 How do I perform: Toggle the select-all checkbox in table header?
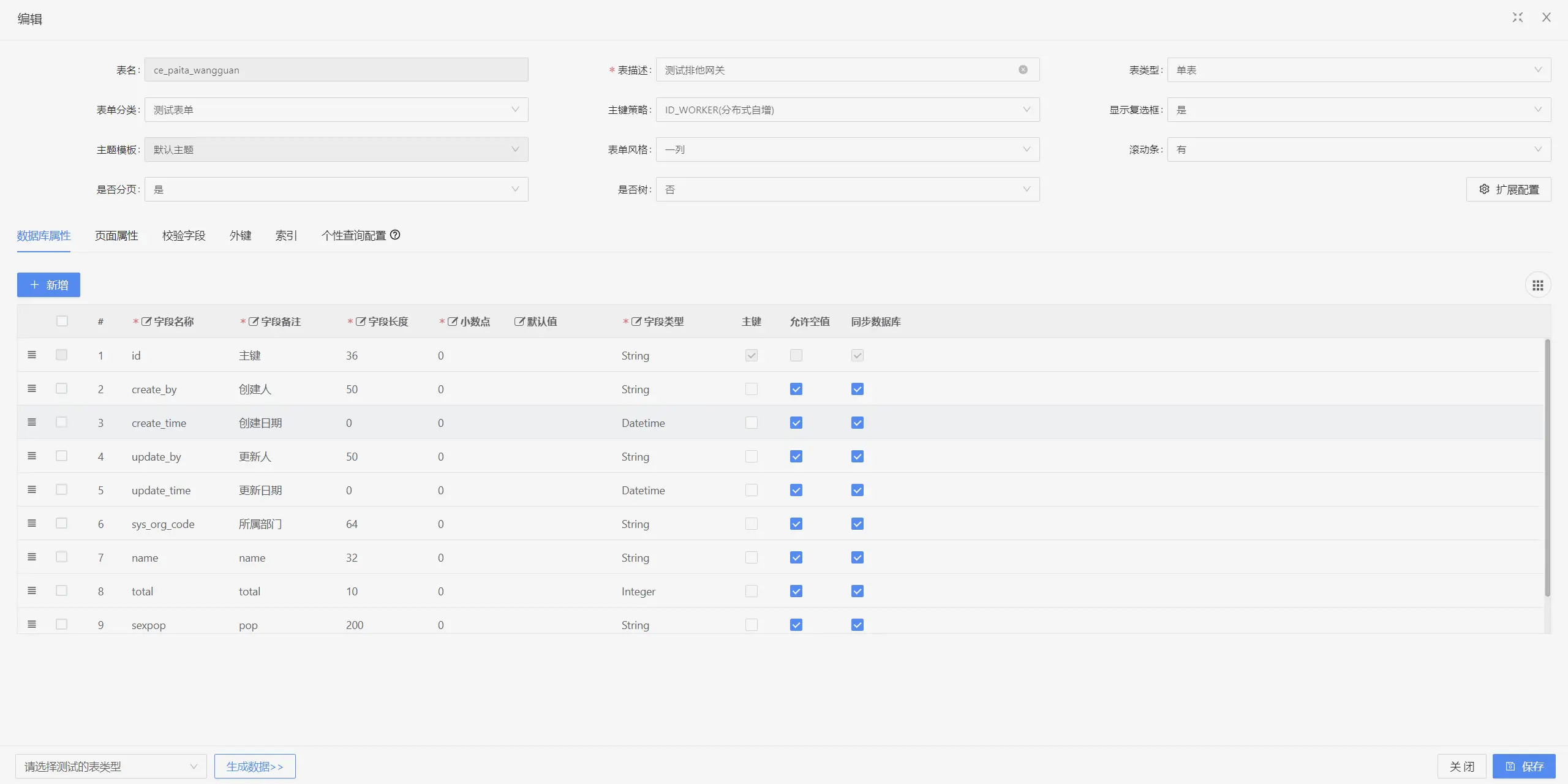(x=62, y=321)
